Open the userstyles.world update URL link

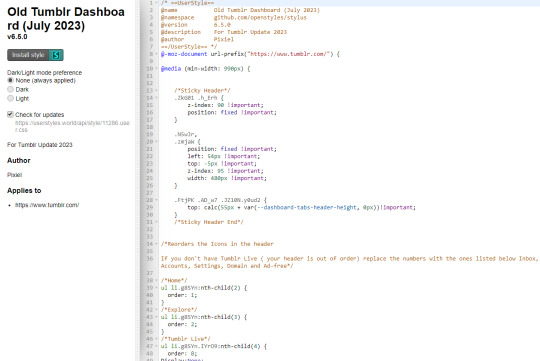pyautogui.click(x=72, y=126)
